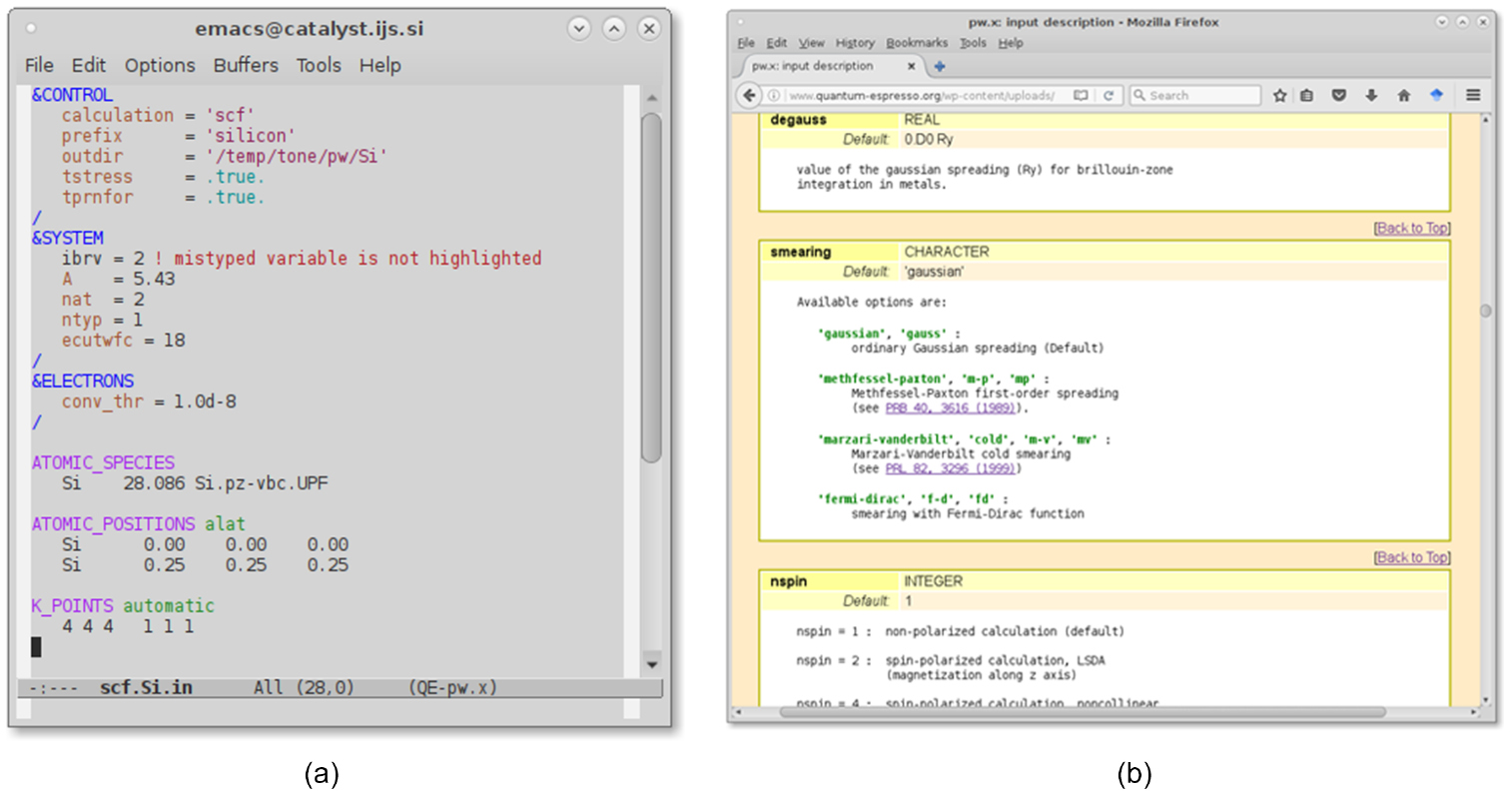
Task: Go back using Firefox's back arrow button
Action: (750, 95)
